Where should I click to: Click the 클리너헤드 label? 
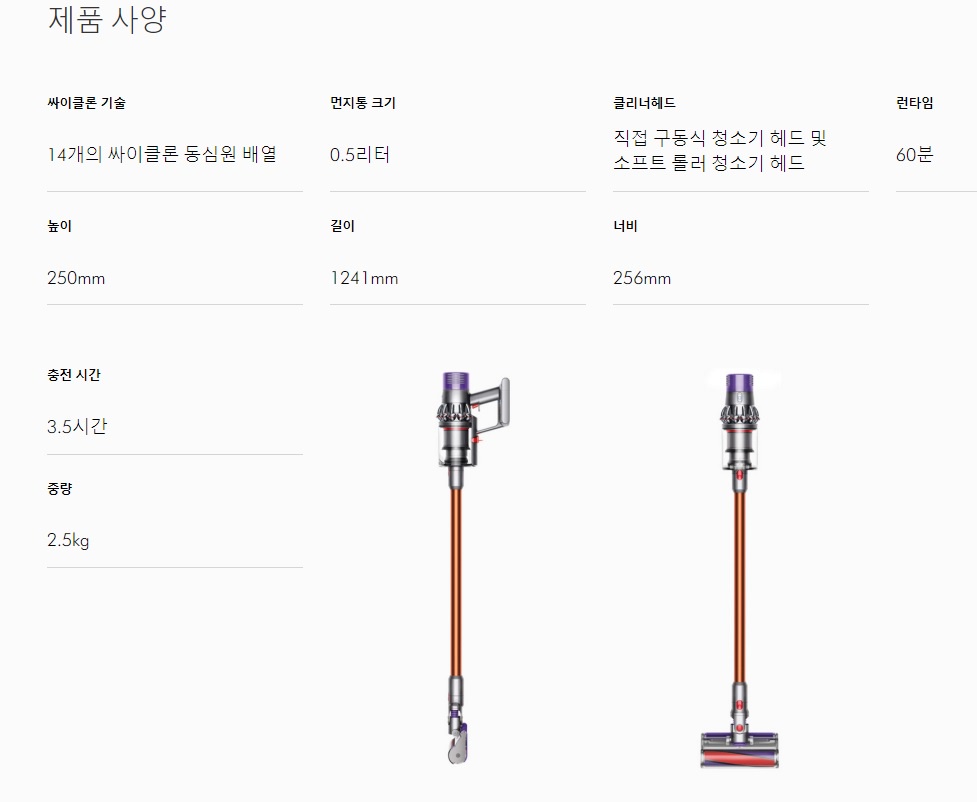(644, 103)
